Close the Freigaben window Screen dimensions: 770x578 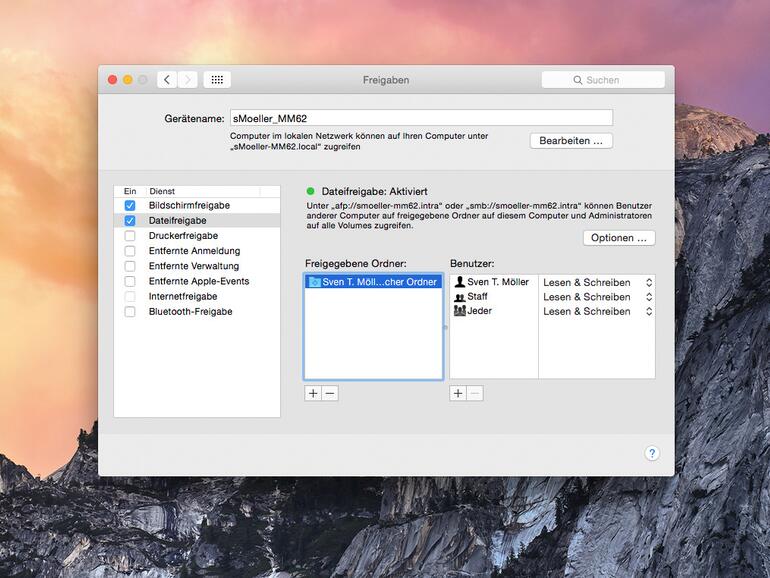(112, 80)
